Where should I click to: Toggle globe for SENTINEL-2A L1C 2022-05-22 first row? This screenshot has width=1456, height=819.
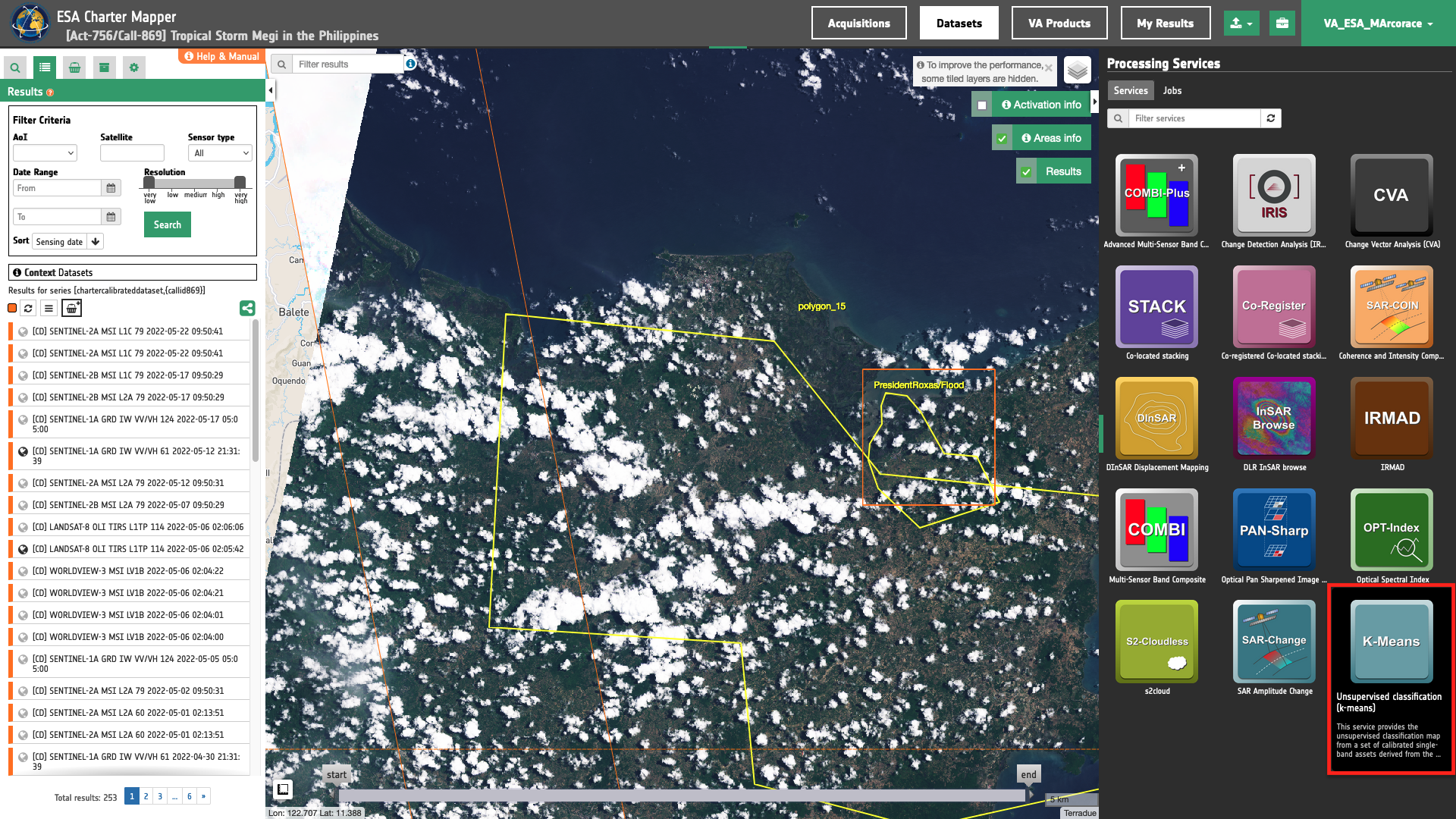[24, 331]
